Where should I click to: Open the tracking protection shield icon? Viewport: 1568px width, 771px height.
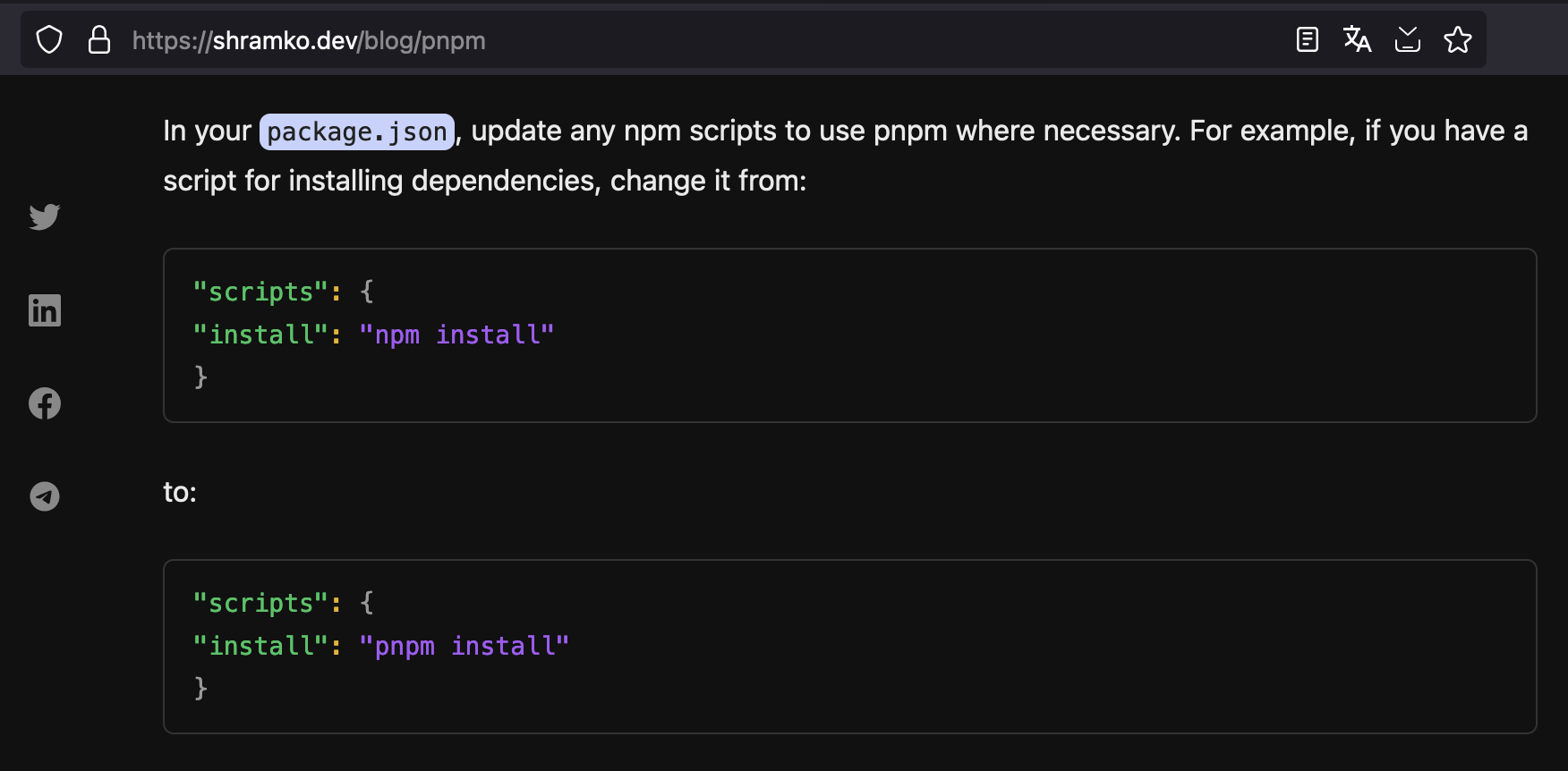coord(49,40)
